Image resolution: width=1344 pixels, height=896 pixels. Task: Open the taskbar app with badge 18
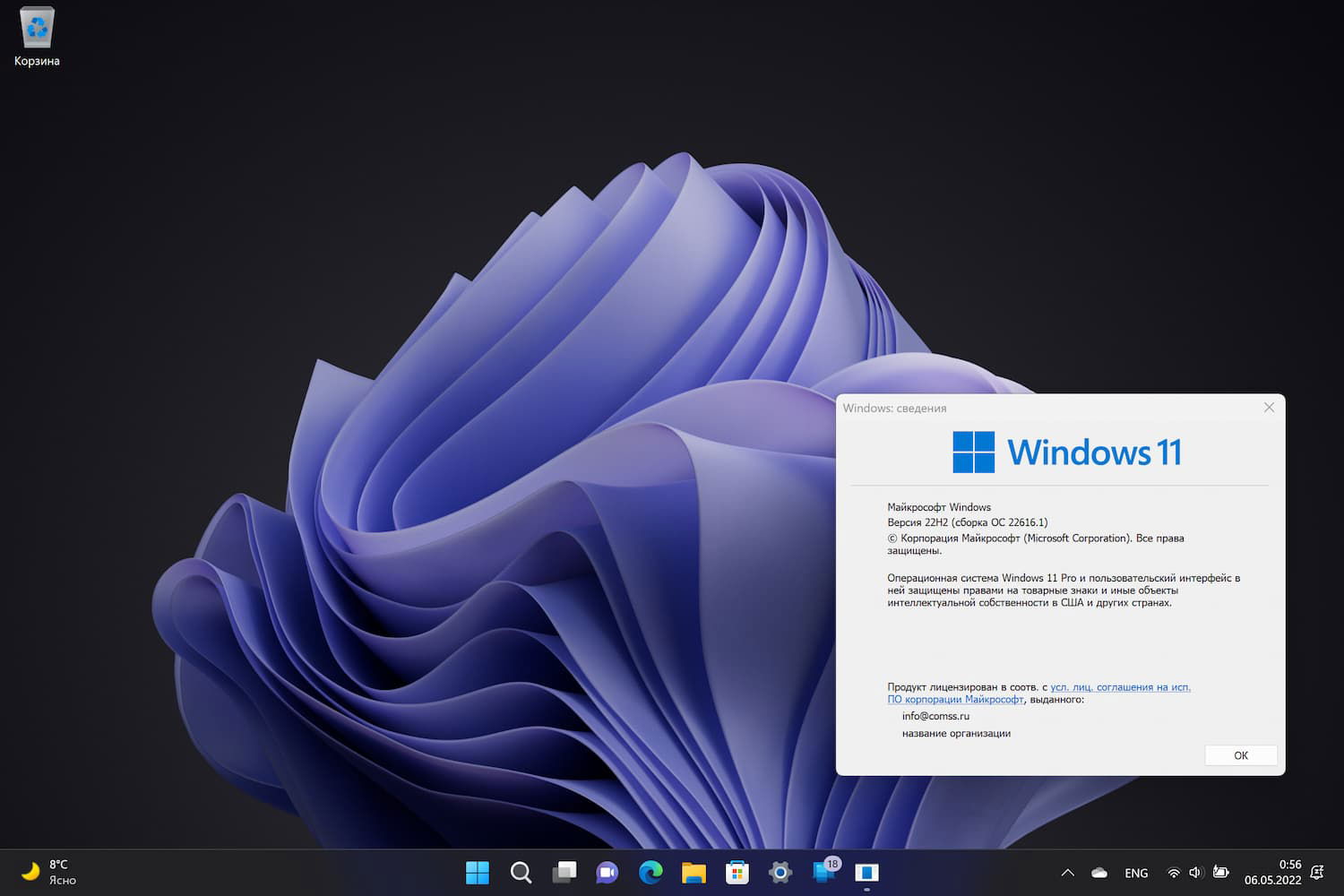[x=824, y=871]
